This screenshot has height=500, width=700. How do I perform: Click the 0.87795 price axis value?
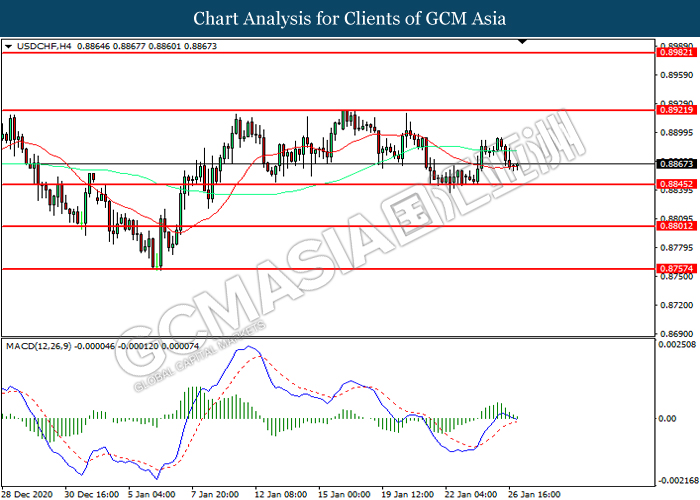tap(677, 247)
